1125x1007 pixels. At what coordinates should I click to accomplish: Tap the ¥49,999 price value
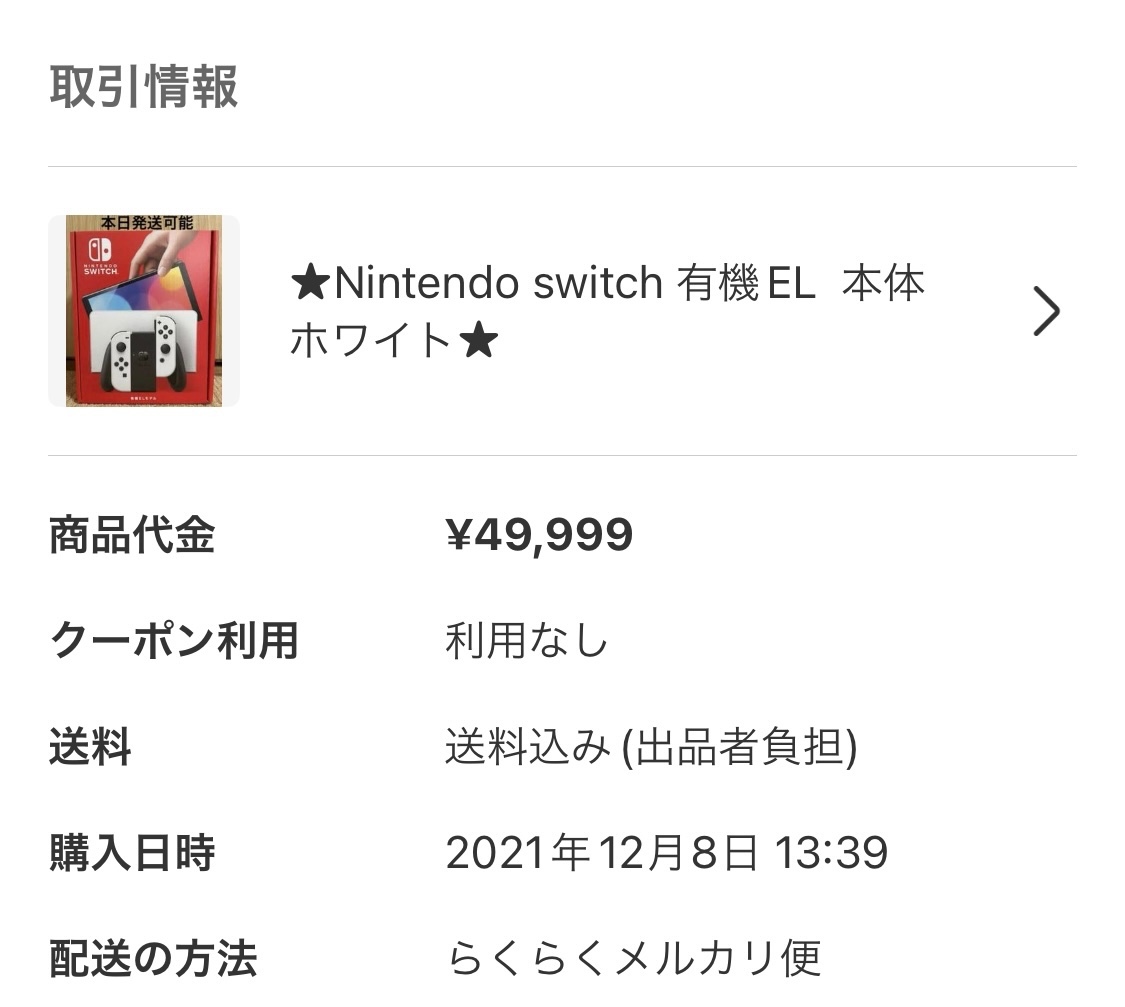tap(539, 536)
